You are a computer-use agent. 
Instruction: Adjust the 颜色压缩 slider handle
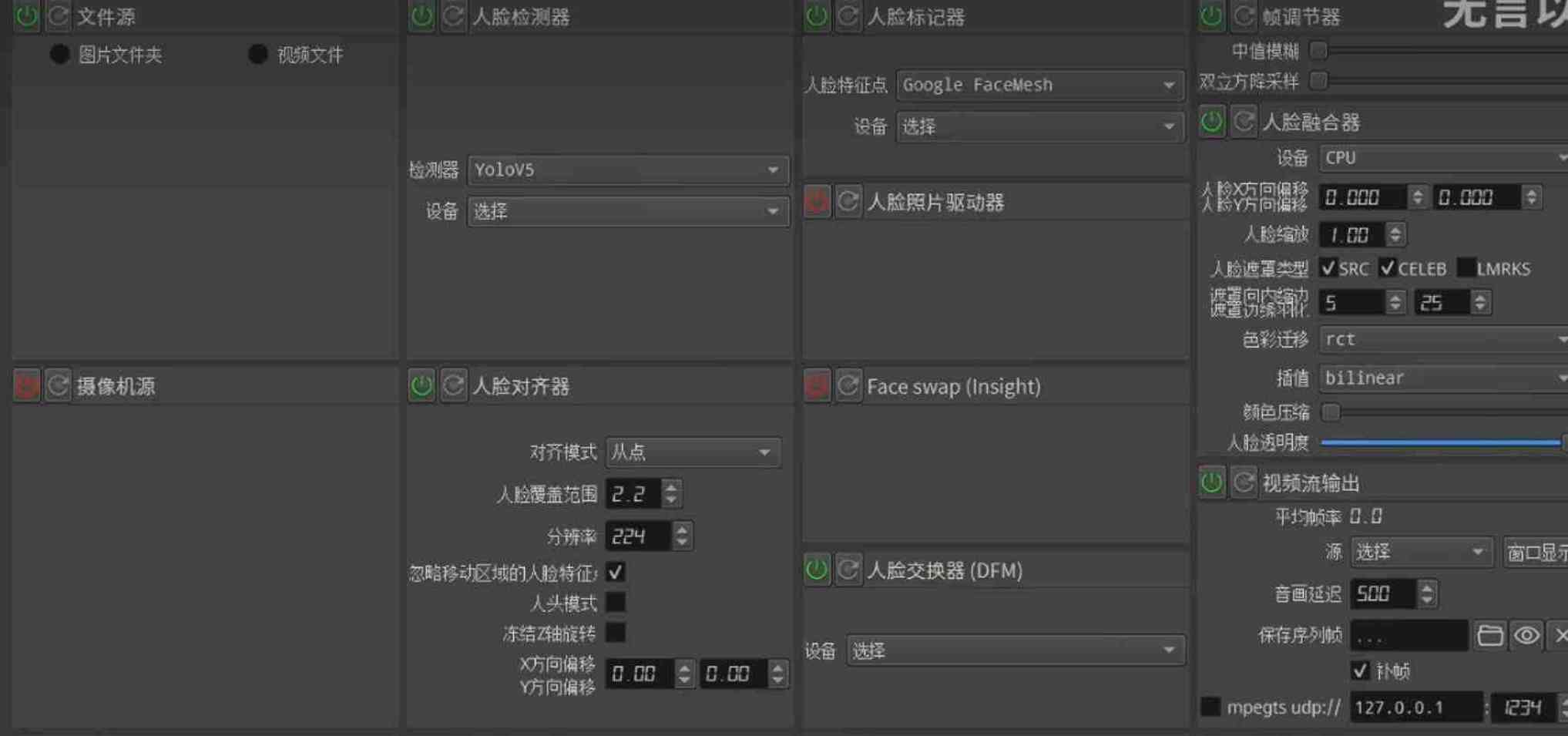tap(1331, 412)
